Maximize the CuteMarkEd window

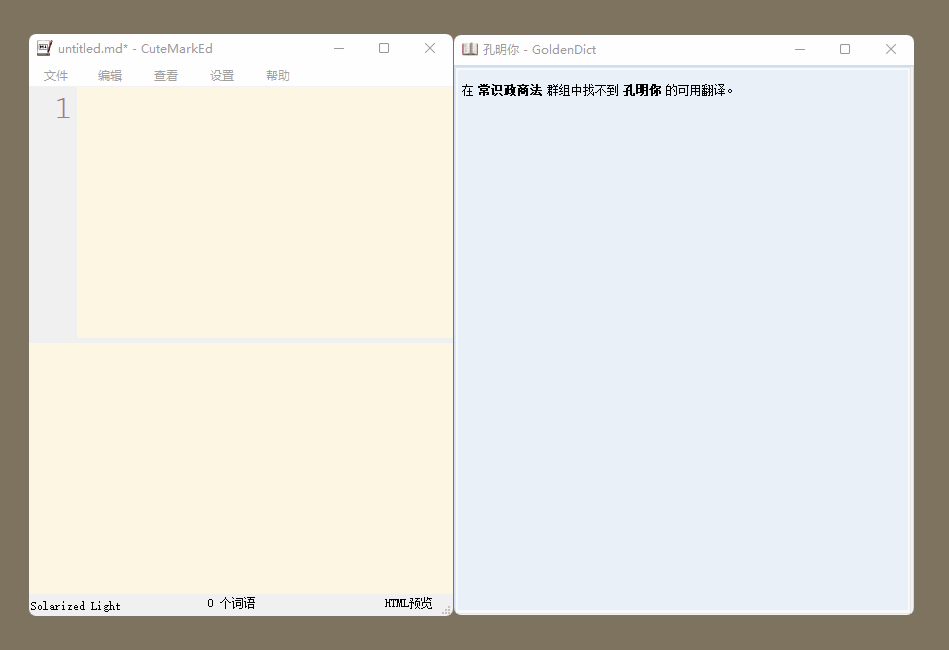coord(384,48)
